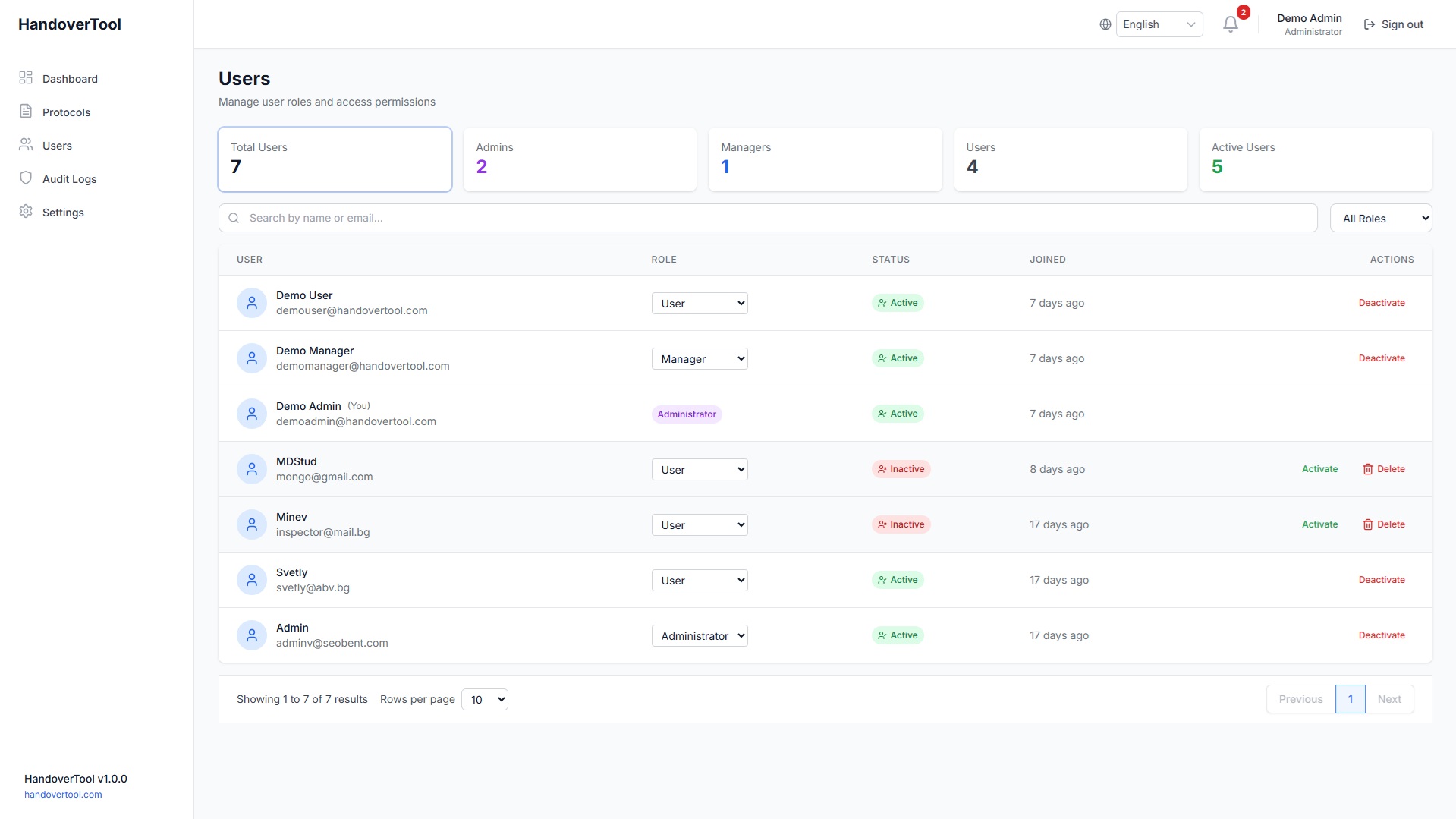Click Demo Admin's avatar icon

click(x=252, y=414)
